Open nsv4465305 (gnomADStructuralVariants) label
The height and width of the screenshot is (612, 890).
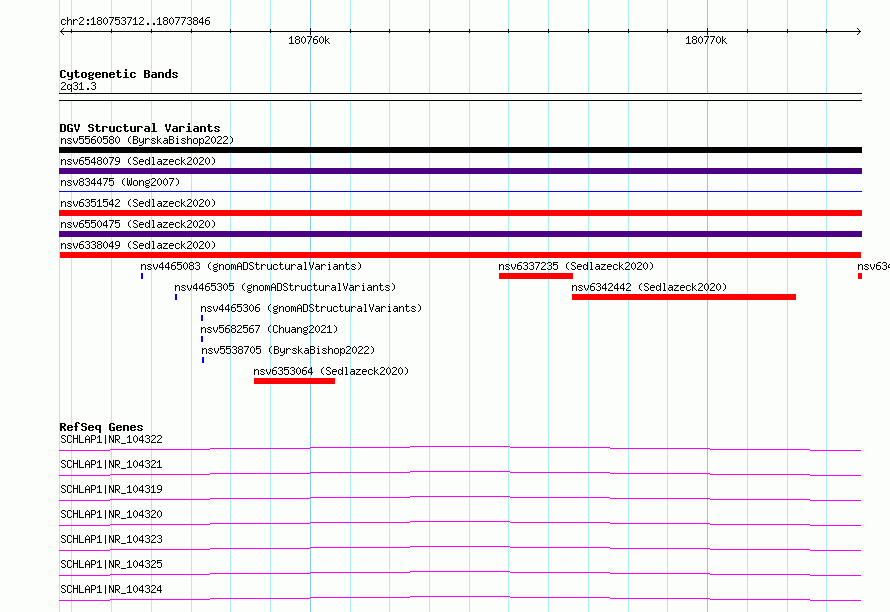point(285,287)
